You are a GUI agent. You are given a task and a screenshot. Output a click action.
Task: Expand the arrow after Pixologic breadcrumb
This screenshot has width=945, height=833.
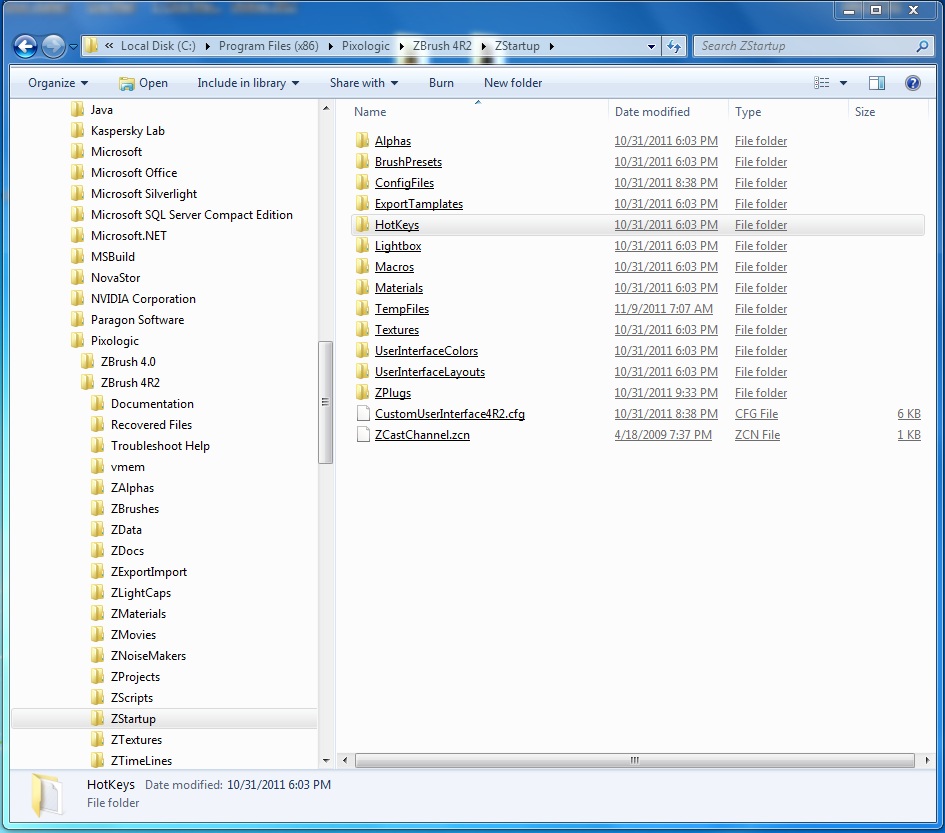(x=401, y=46)
